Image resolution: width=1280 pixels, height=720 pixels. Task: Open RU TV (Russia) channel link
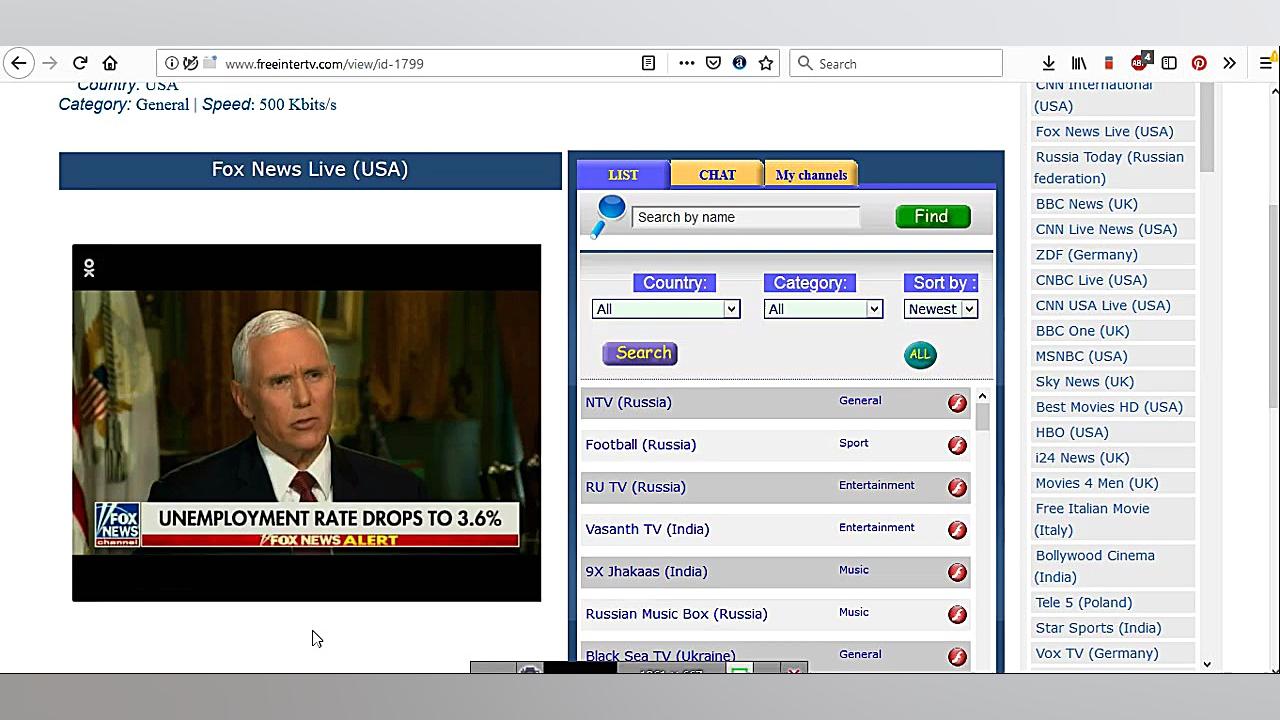coord(635,487)
